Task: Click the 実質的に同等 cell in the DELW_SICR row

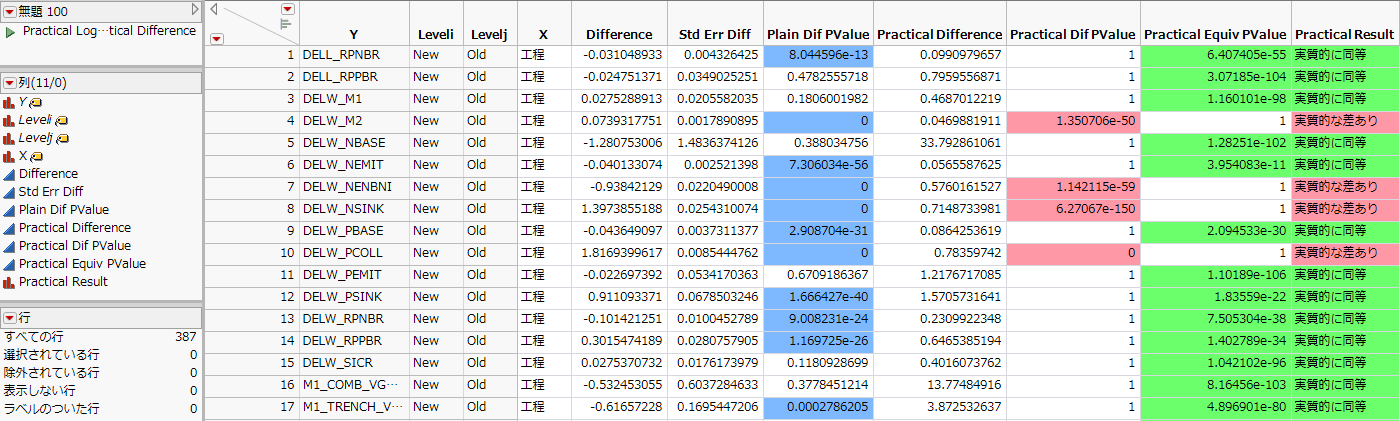Action: pos(1345,363)
